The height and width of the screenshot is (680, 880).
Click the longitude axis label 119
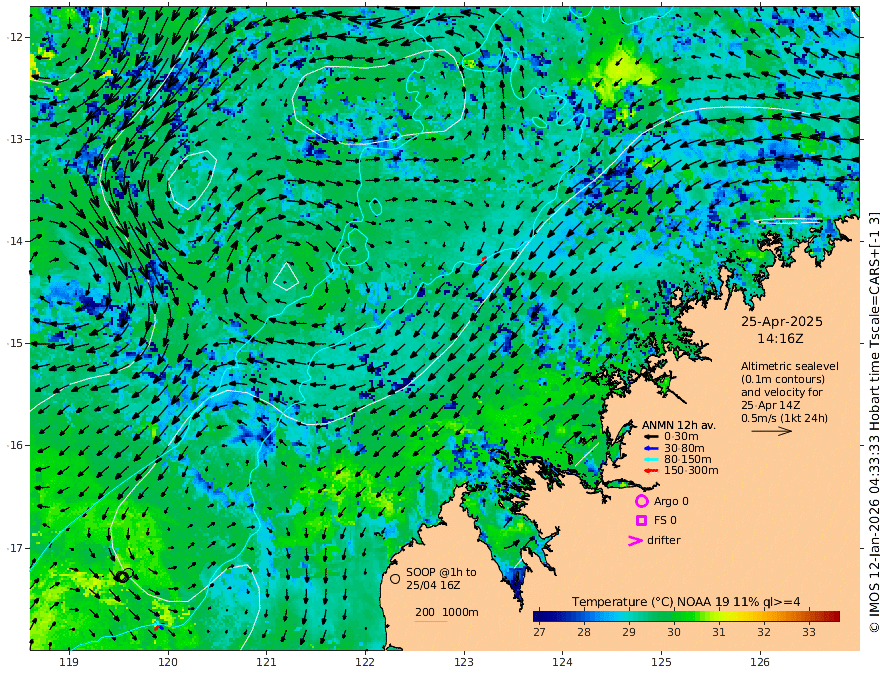click(x=69, y=662)
